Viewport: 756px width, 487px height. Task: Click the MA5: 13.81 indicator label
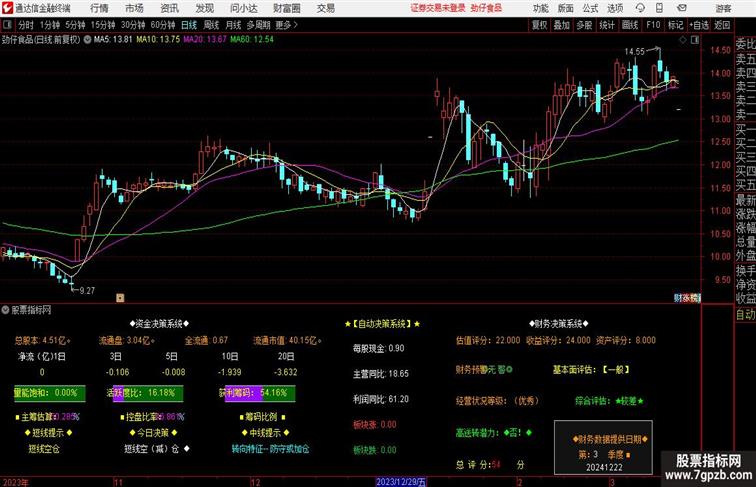113,40
